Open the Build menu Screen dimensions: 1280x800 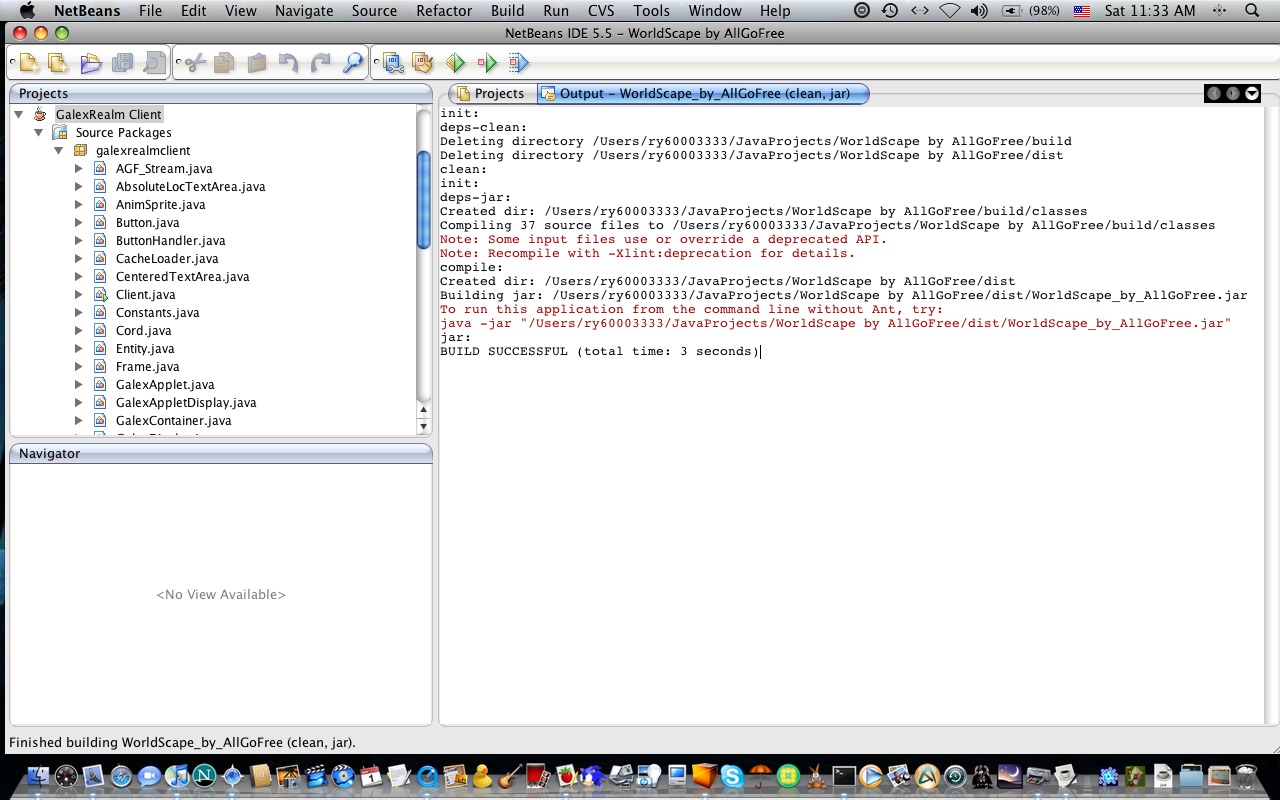click(507, 11)
